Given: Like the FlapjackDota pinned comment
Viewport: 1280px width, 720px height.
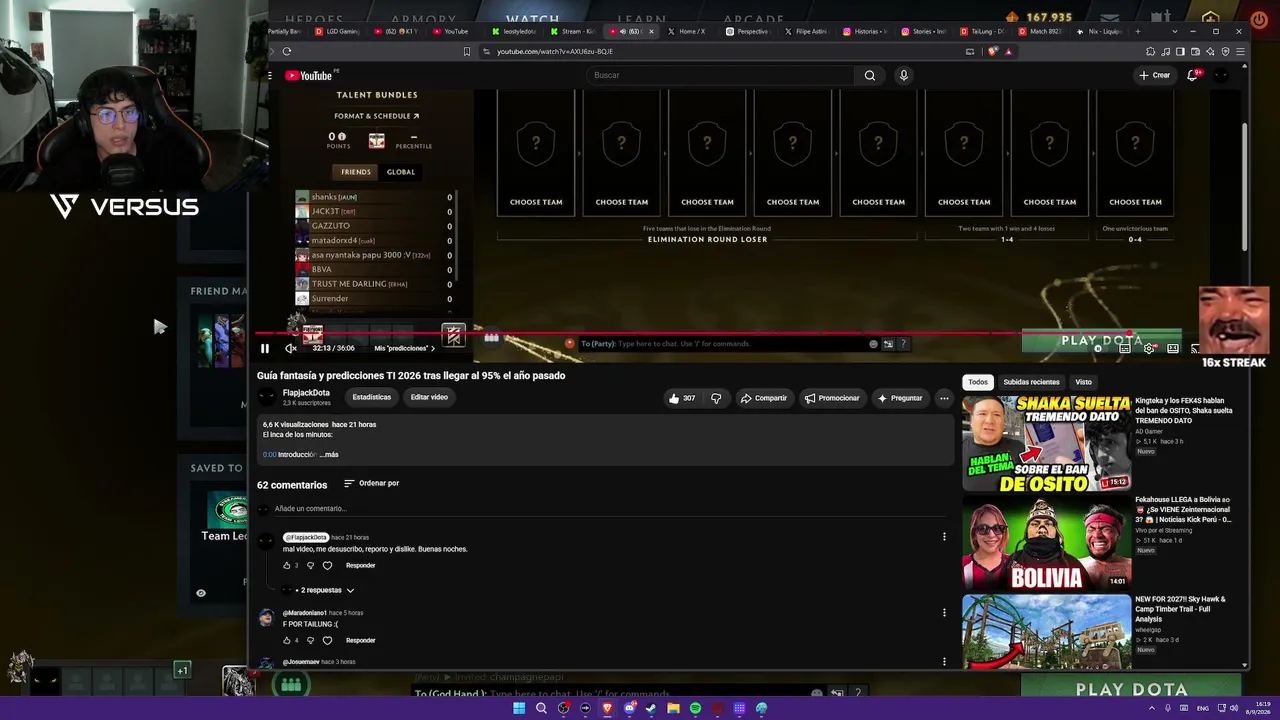Looking at the screenshot, I should click(287, 566).
